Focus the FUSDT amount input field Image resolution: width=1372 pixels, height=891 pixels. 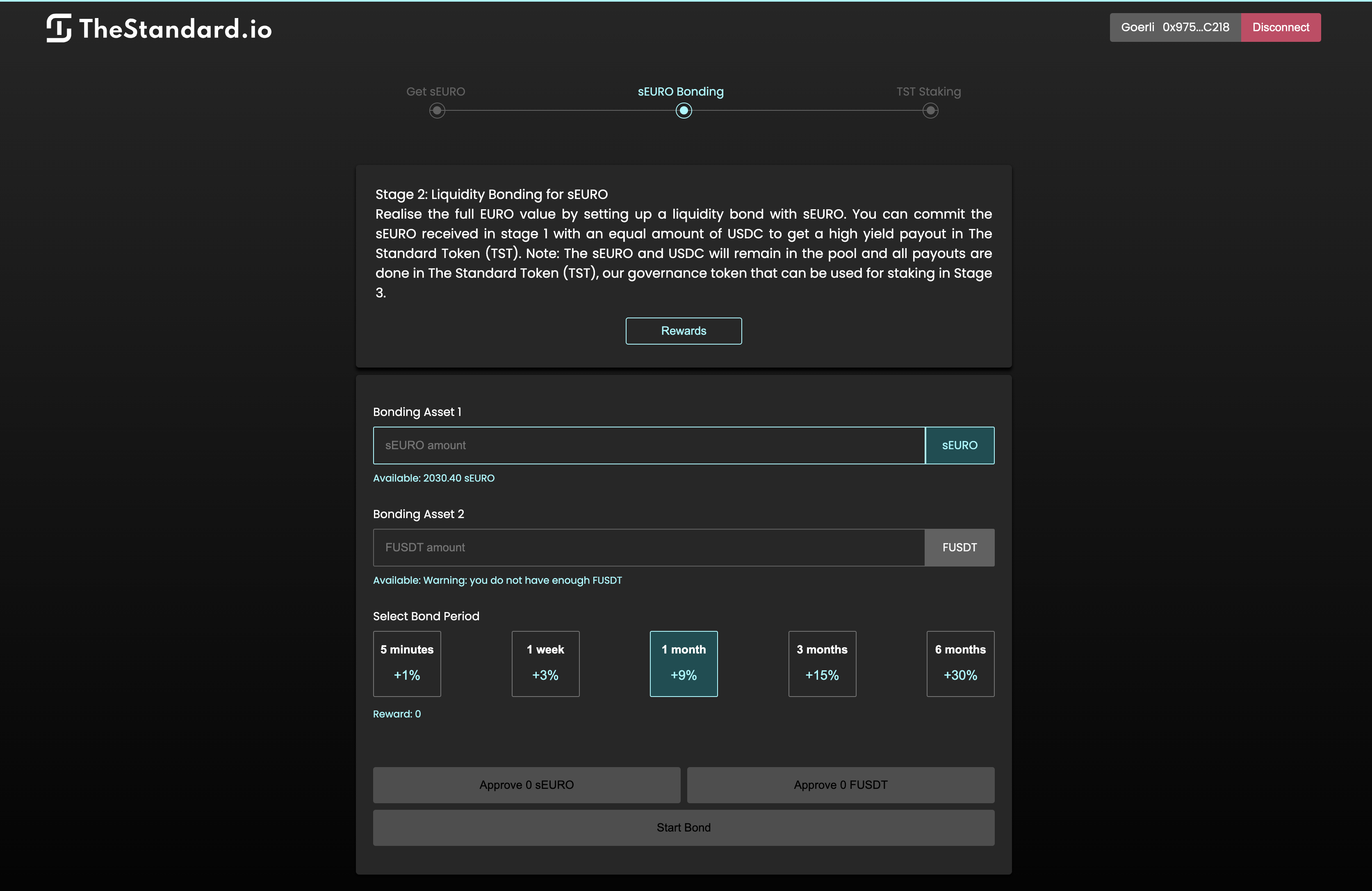649,547
